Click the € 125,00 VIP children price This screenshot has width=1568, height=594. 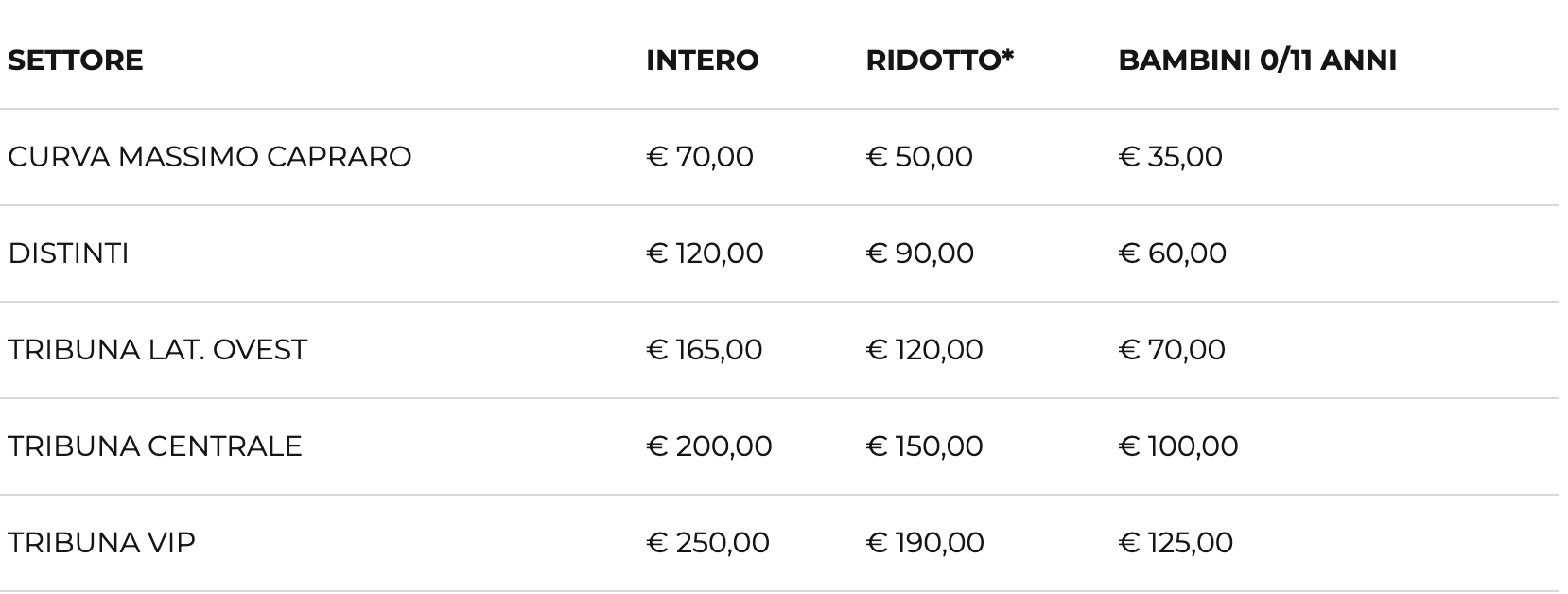[x=1176, y=543]
